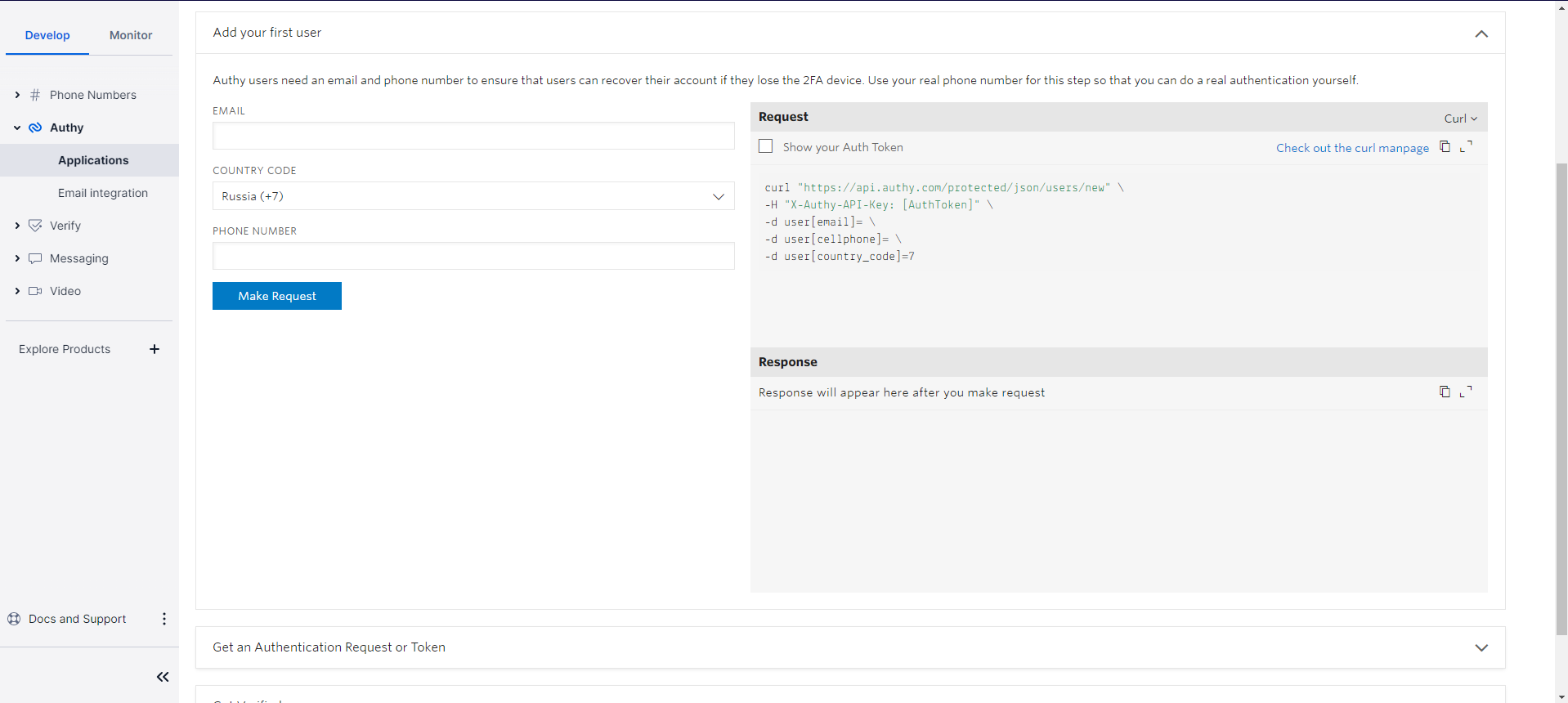Switch to the Develop tab

point(47,35)
